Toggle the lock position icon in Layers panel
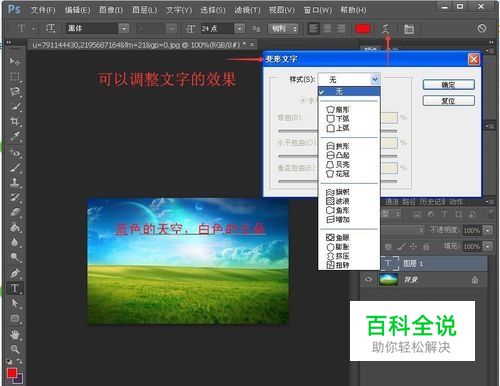This screenshot has height=386, width=500. 413,246
